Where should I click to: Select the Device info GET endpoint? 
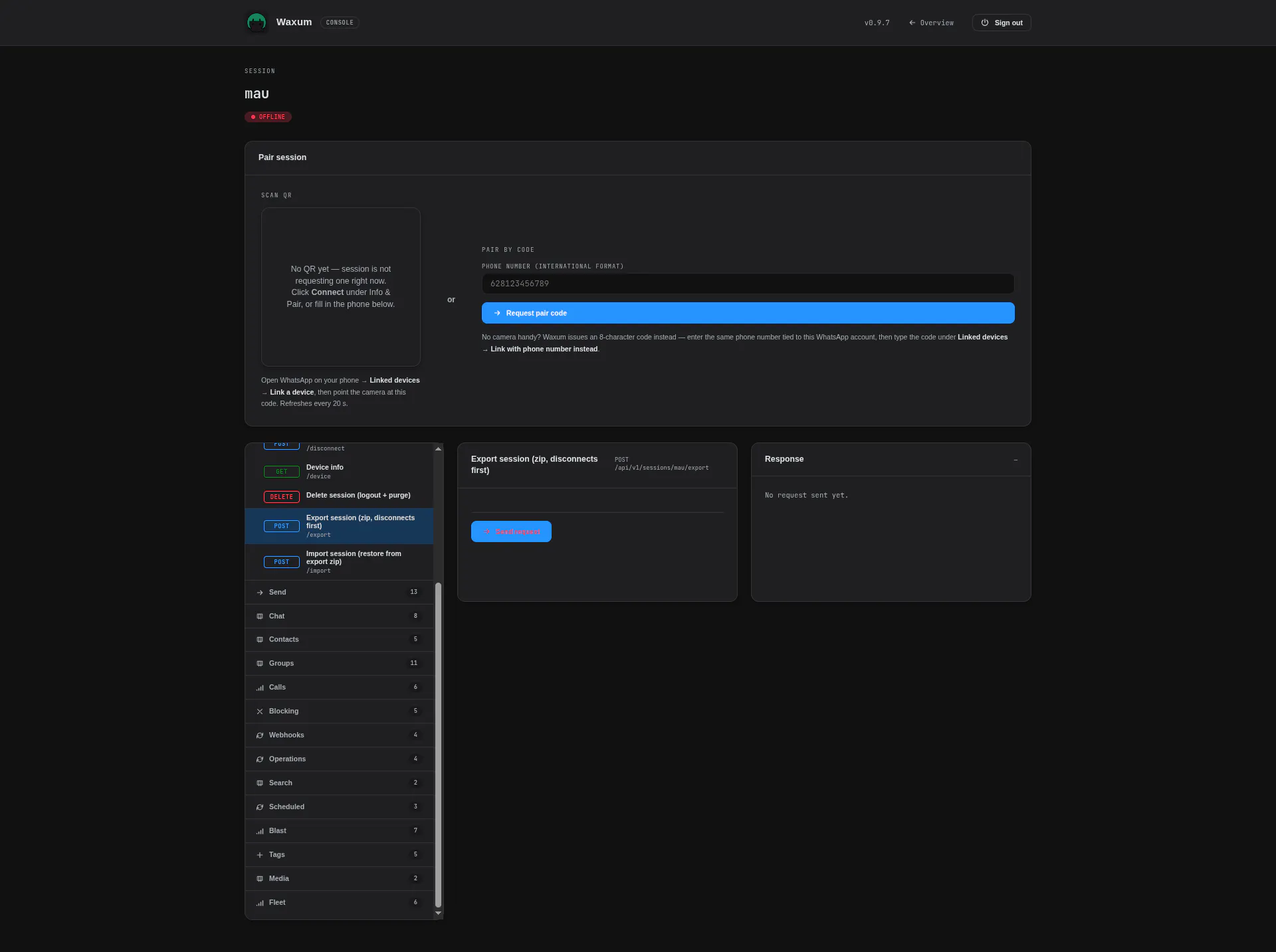(340, 472)
